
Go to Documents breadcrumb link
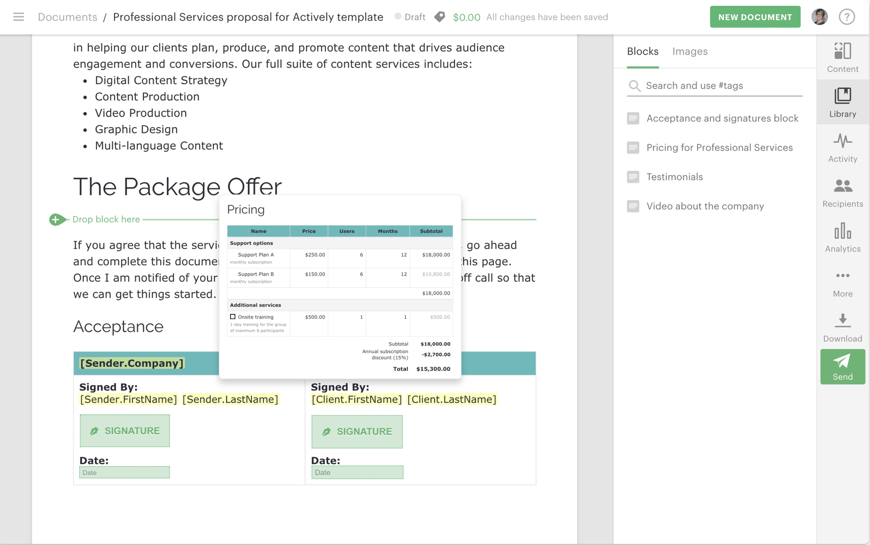67,17
